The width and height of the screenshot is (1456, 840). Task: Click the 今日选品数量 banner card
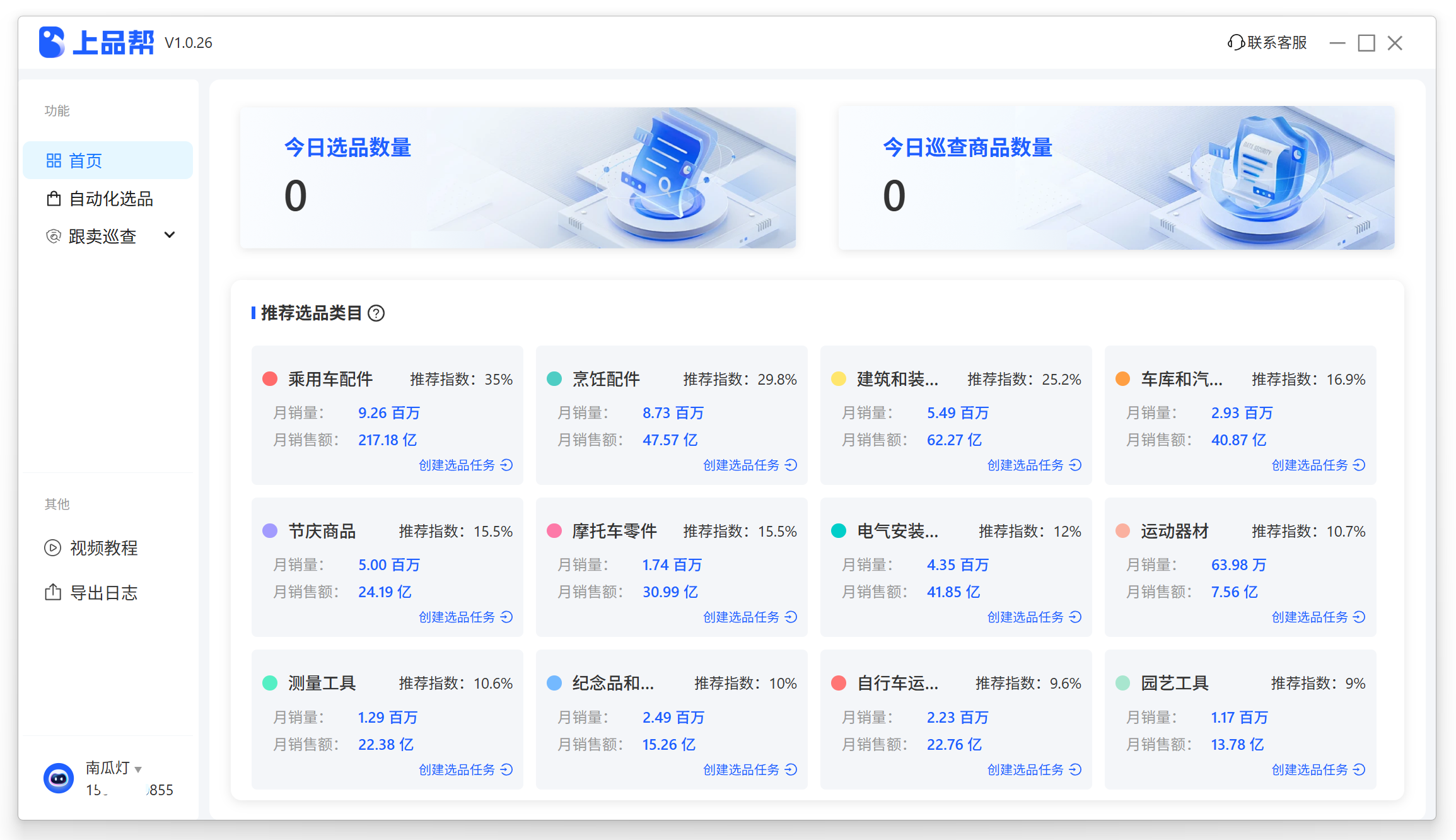[x=518, y=177]
